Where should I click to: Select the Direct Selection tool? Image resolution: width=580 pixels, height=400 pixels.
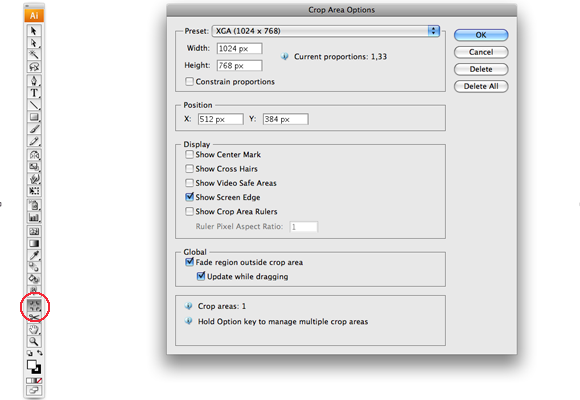pyautogui.click(x=34, y=43)
